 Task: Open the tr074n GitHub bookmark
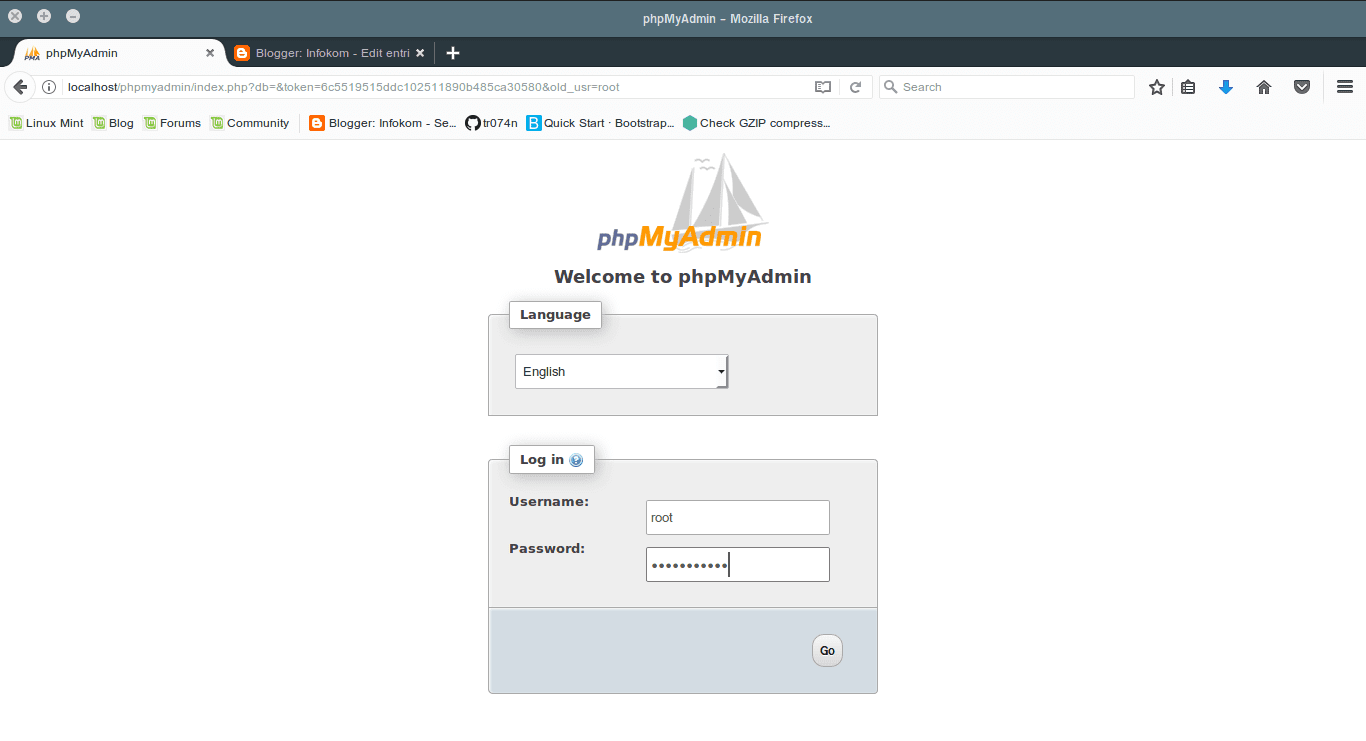click(492, 123)
